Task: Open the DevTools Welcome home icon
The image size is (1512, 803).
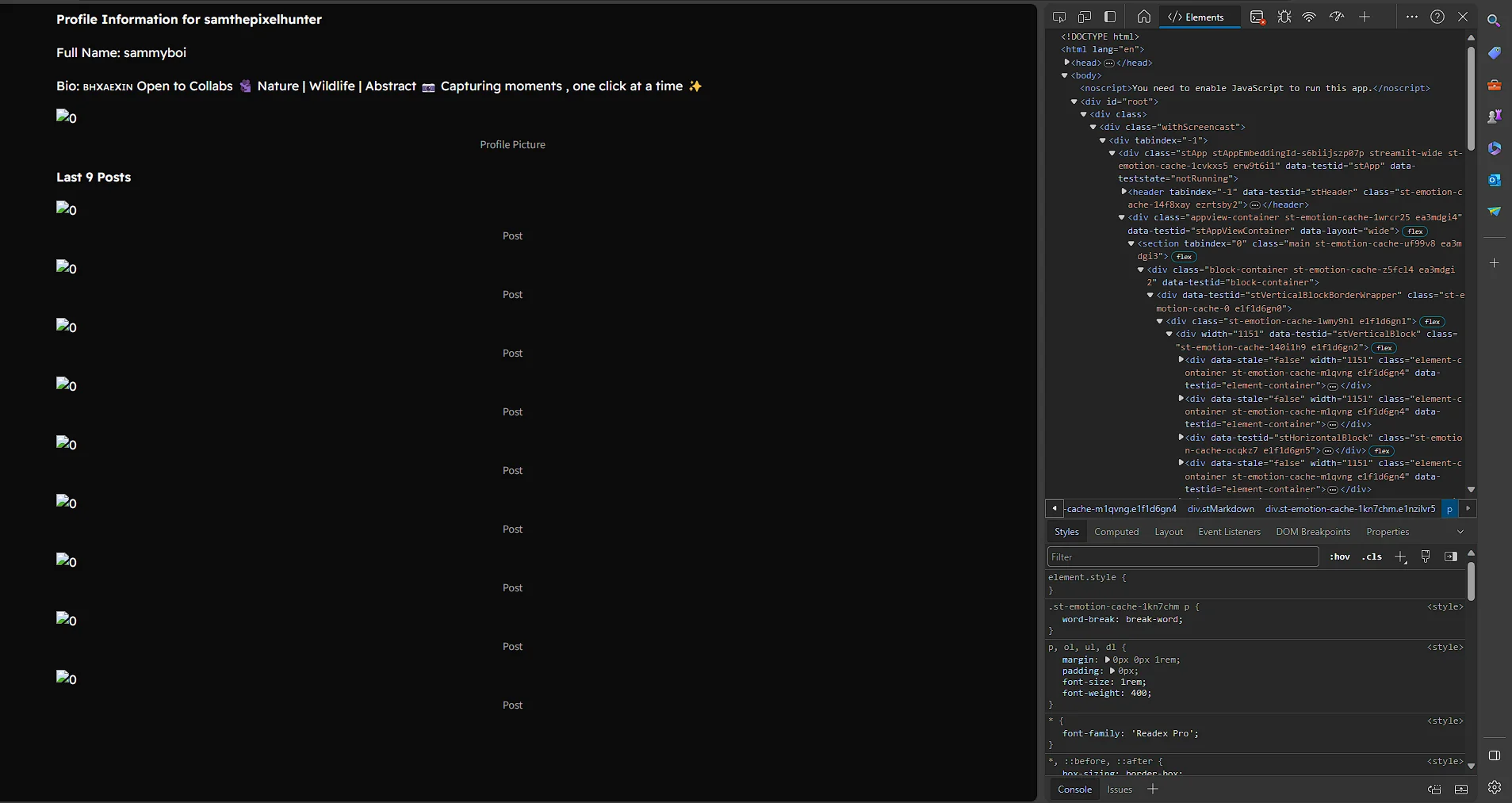Action: (1143, 17)
